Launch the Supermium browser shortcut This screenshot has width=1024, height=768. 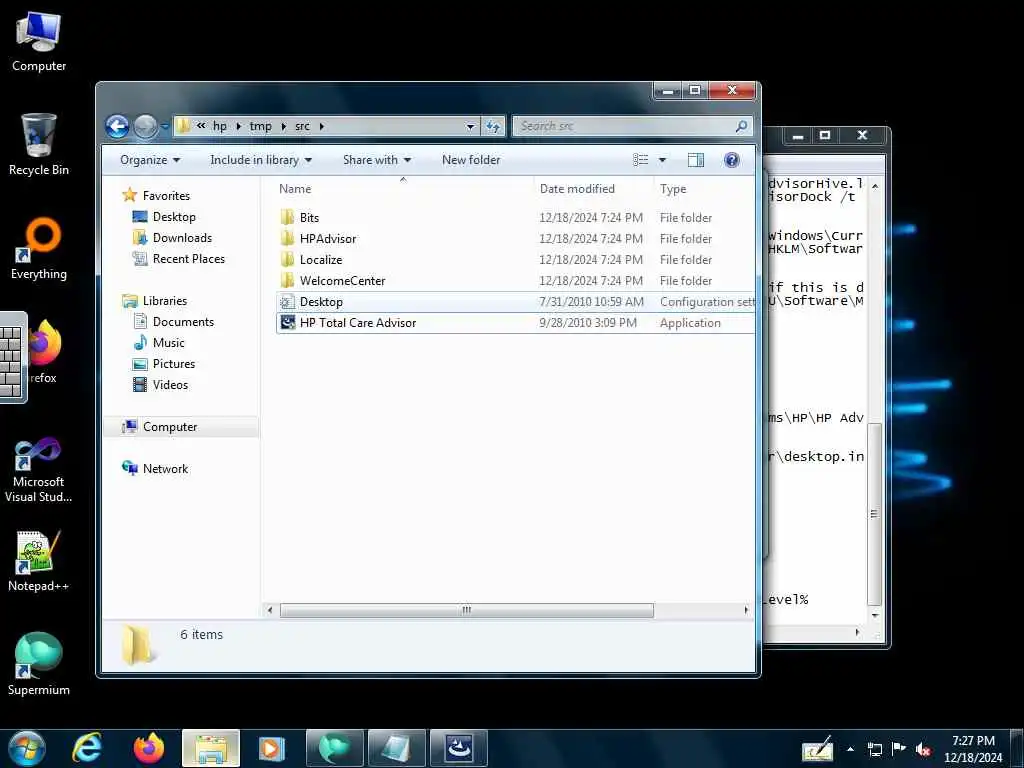[39, 664]
